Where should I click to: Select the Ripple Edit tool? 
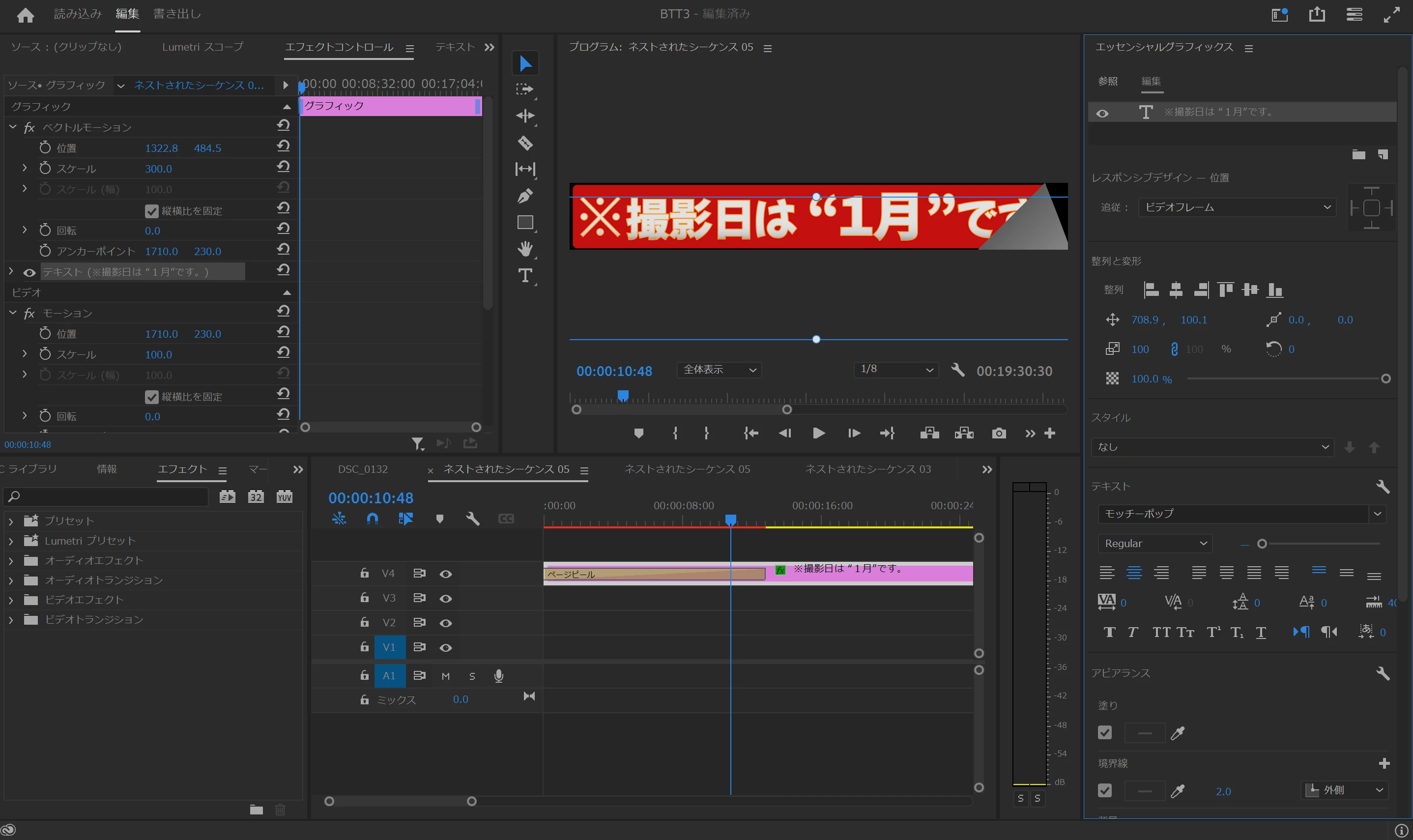click(x=525, y=116)
